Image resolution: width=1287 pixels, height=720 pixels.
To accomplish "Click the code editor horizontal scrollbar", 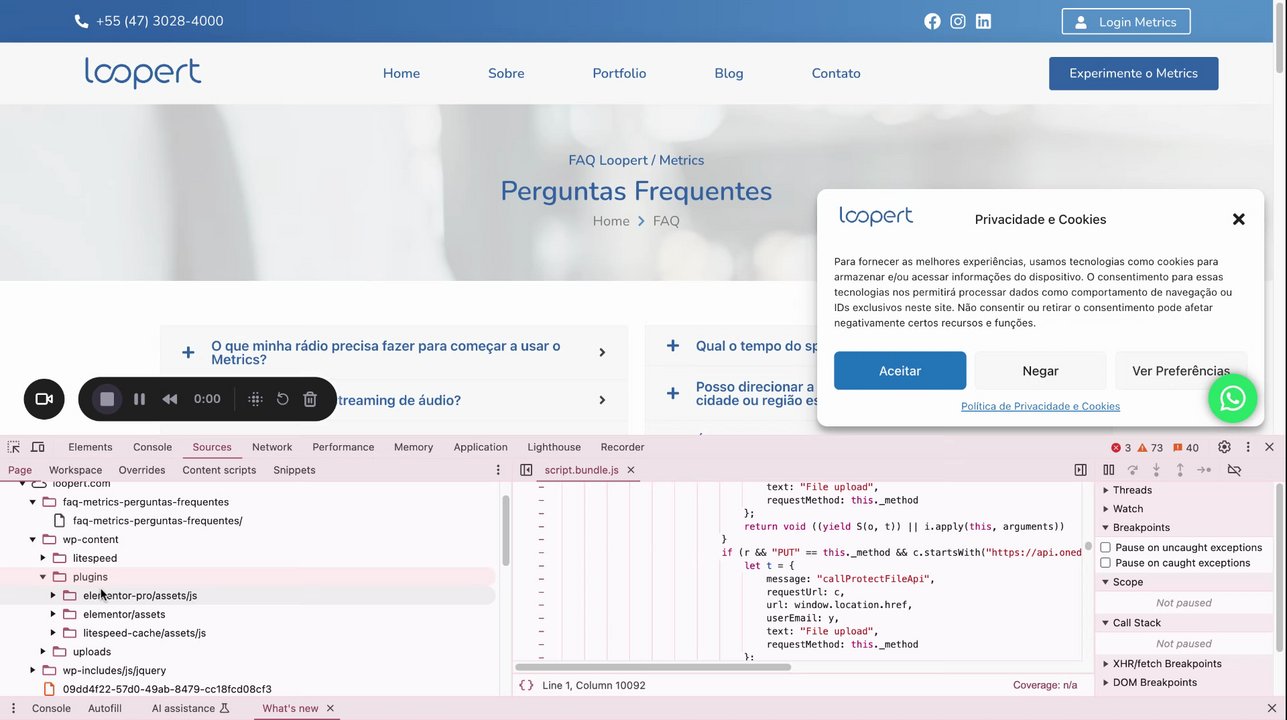I will click(x=652, y=667).
